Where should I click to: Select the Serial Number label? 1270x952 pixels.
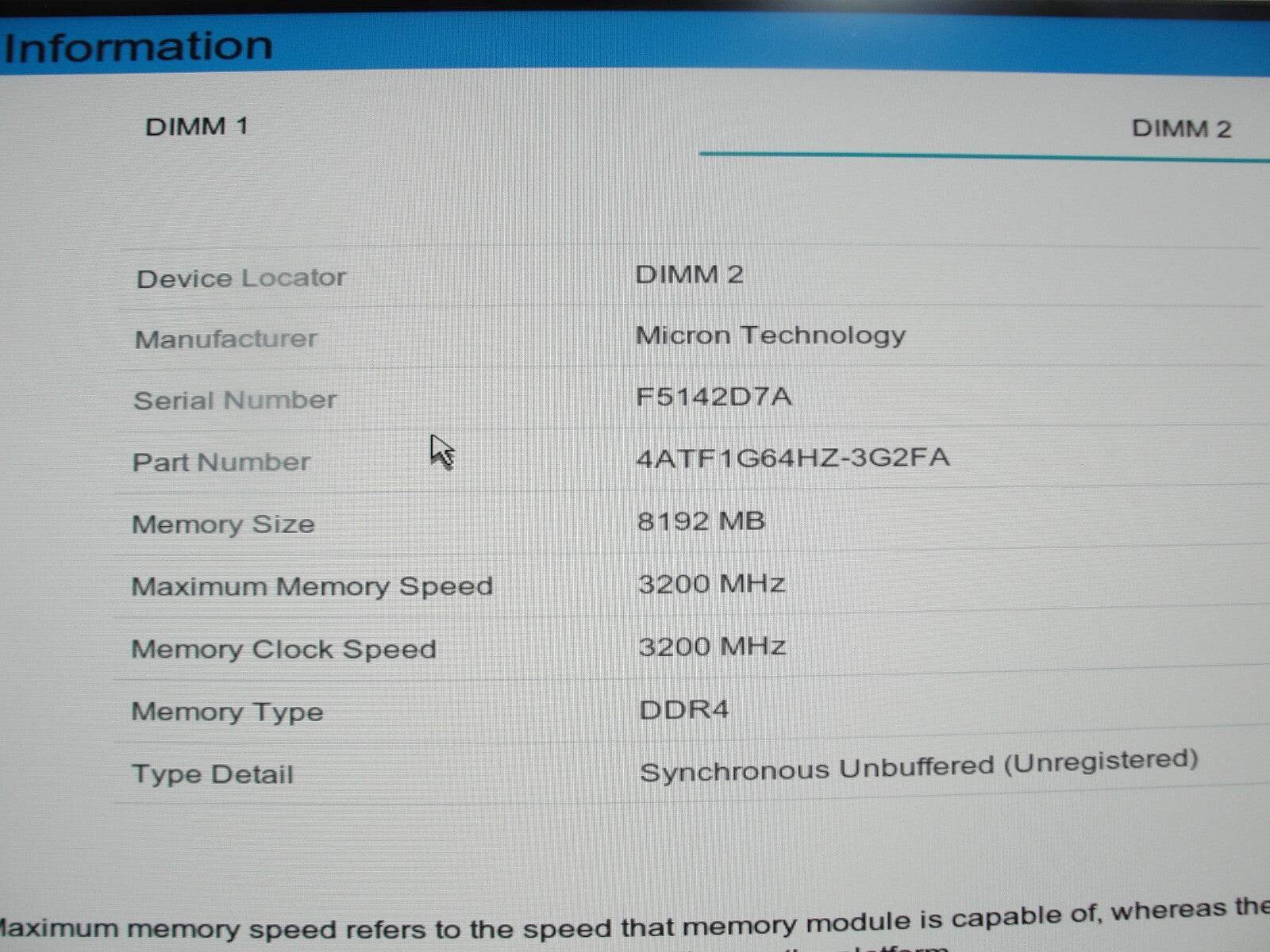coord(235,400)
